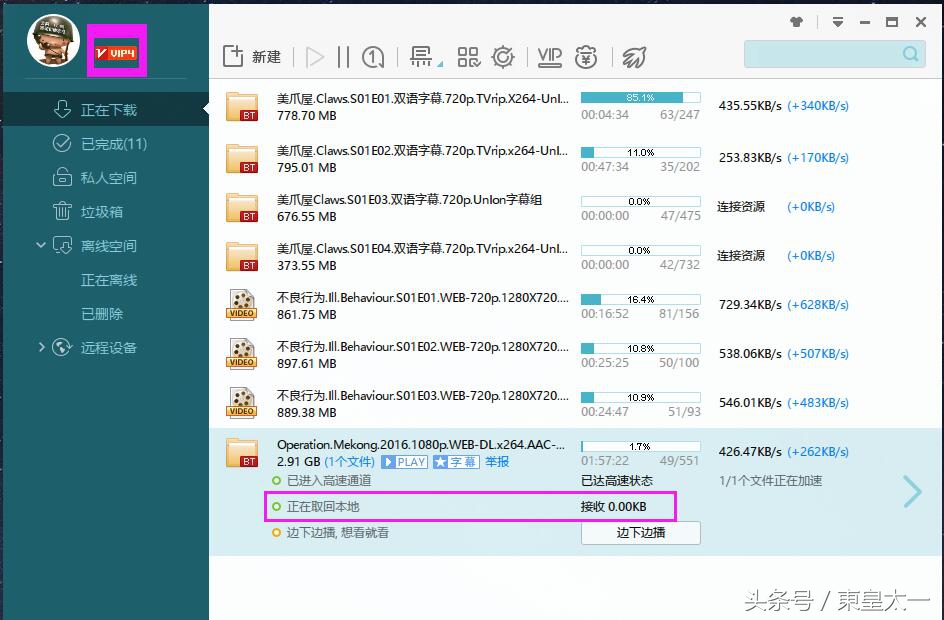
Task: Click BT folder icon of Claws.S01E02
Action: click(x=242, y=158)
